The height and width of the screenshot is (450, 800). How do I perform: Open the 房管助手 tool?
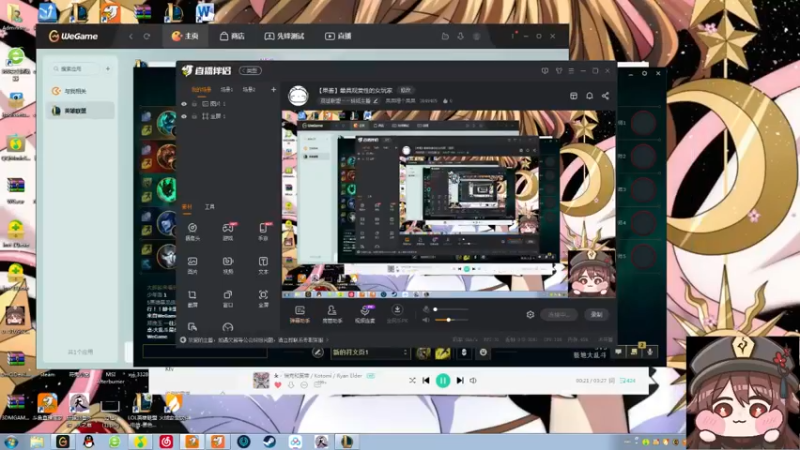coord(332,314)
